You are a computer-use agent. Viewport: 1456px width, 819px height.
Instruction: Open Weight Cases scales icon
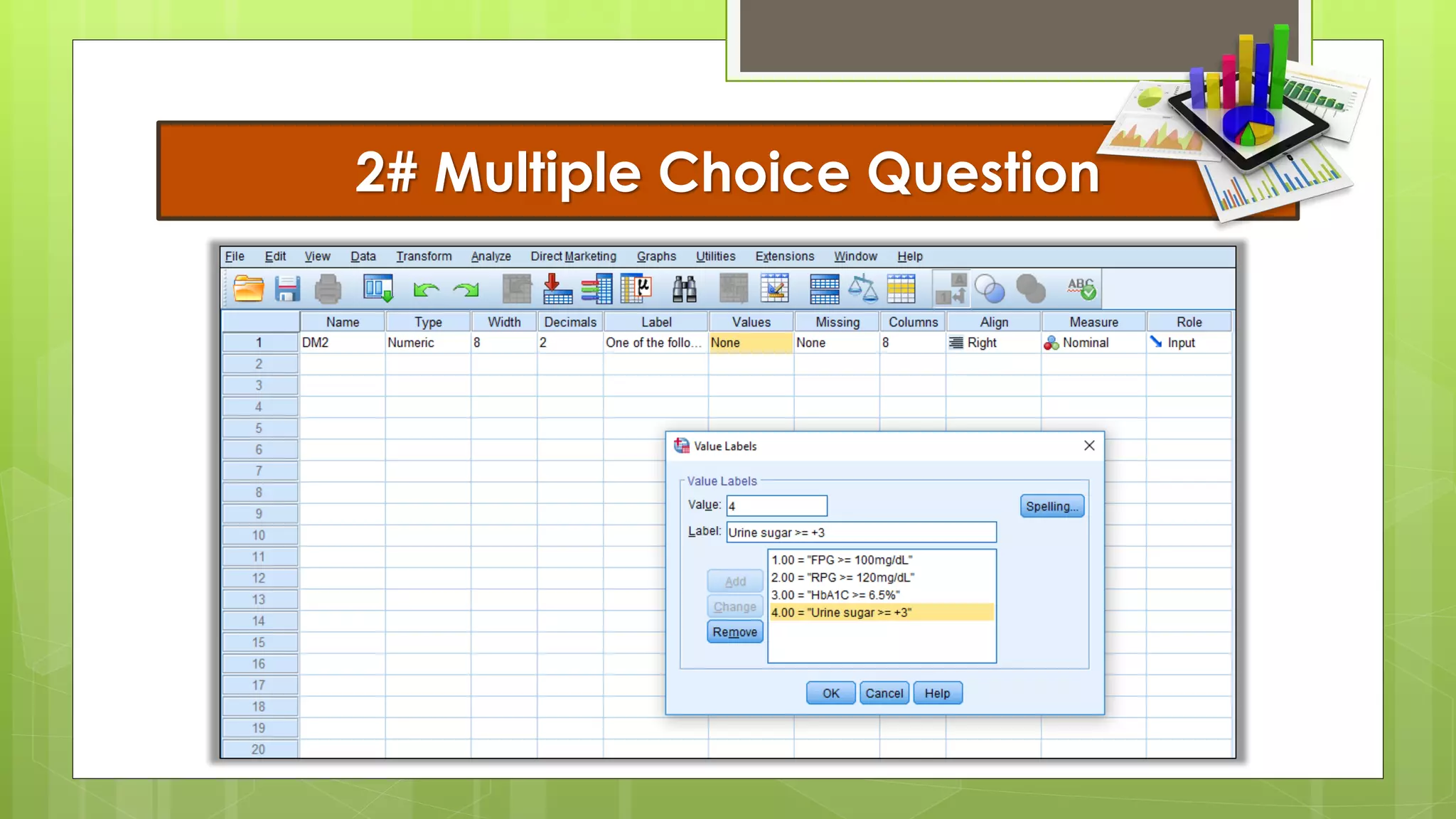(862, 289)
